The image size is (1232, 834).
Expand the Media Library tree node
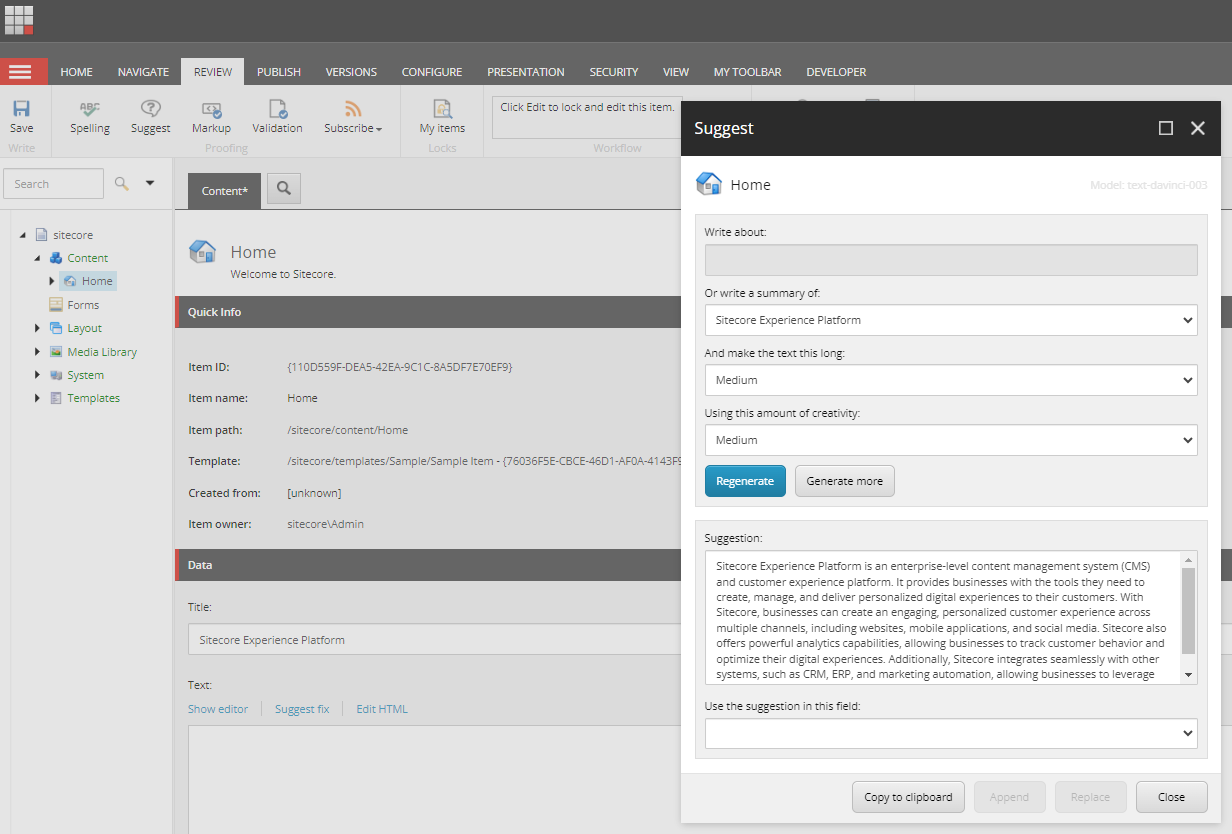38,352
